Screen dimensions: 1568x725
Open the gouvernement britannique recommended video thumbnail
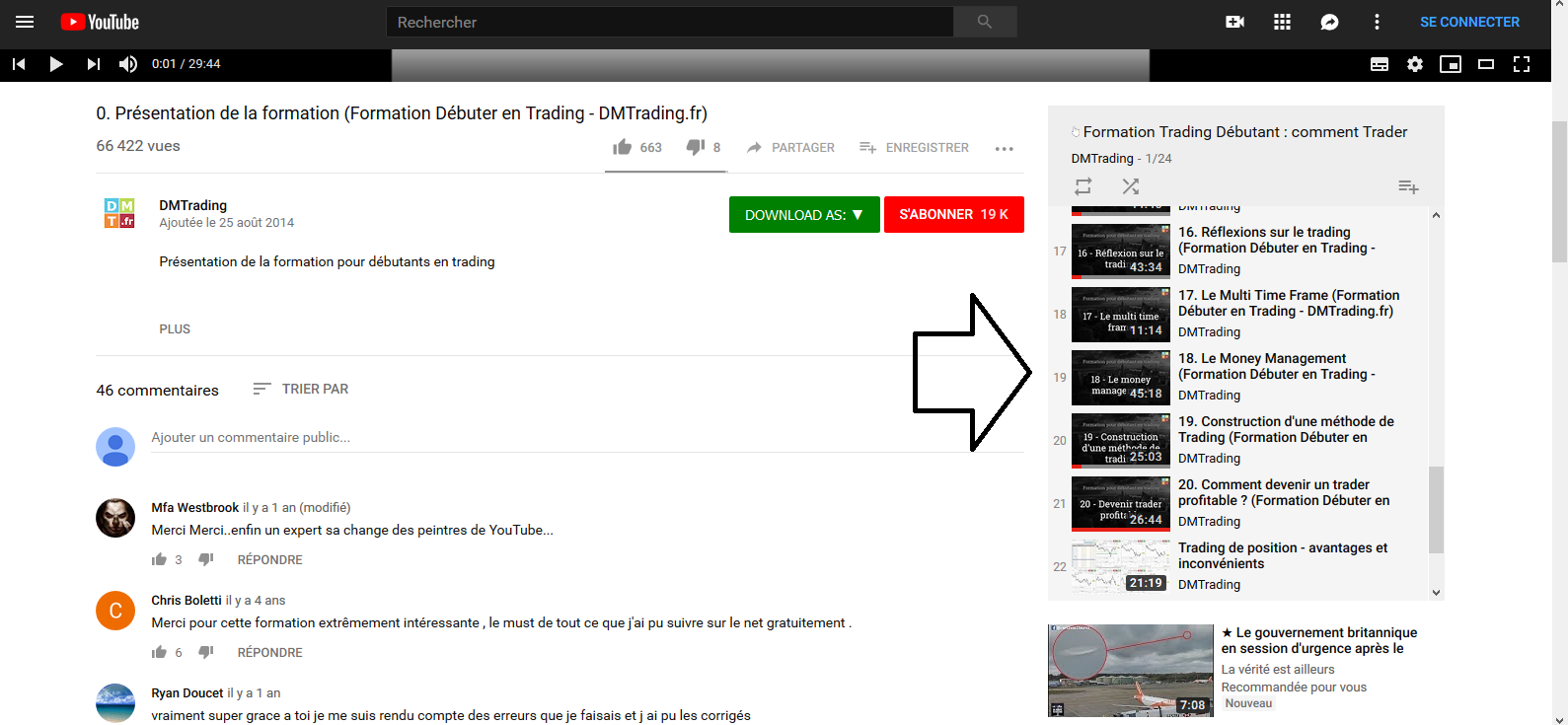tap(1131, 671)
